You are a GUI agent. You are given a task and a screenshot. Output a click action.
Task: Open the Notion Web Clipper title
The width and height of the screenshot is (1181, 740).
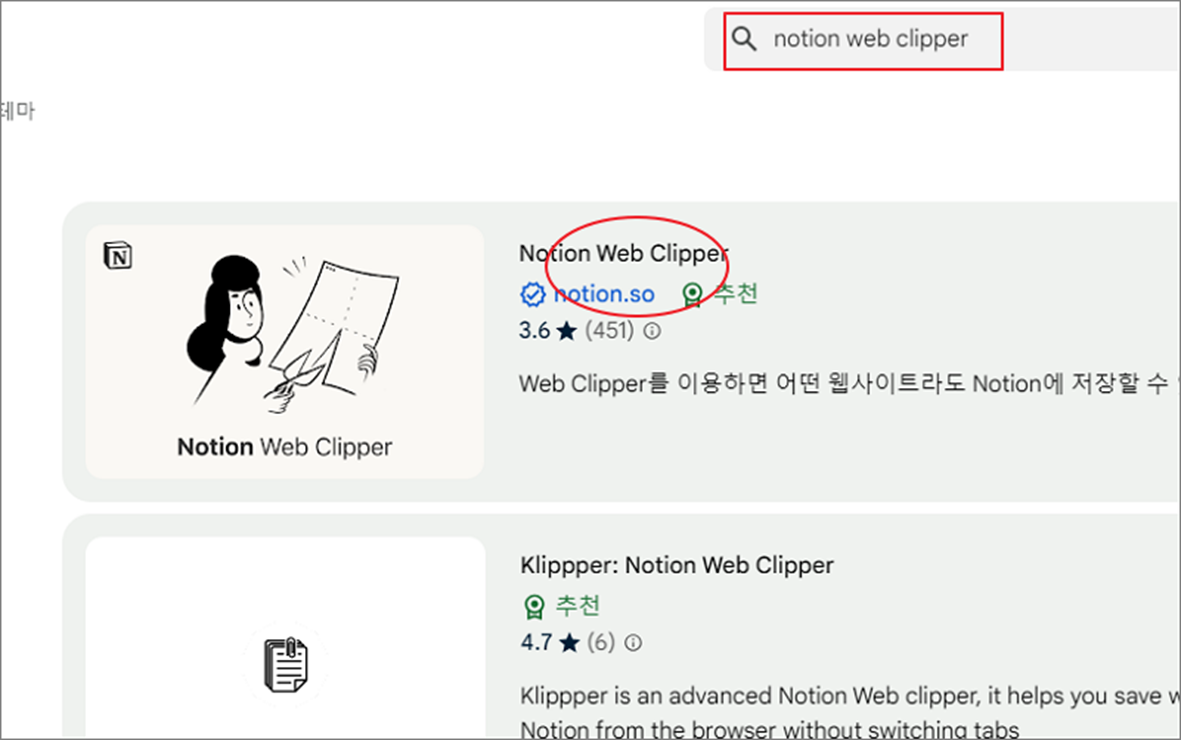[x=624, y=253]
